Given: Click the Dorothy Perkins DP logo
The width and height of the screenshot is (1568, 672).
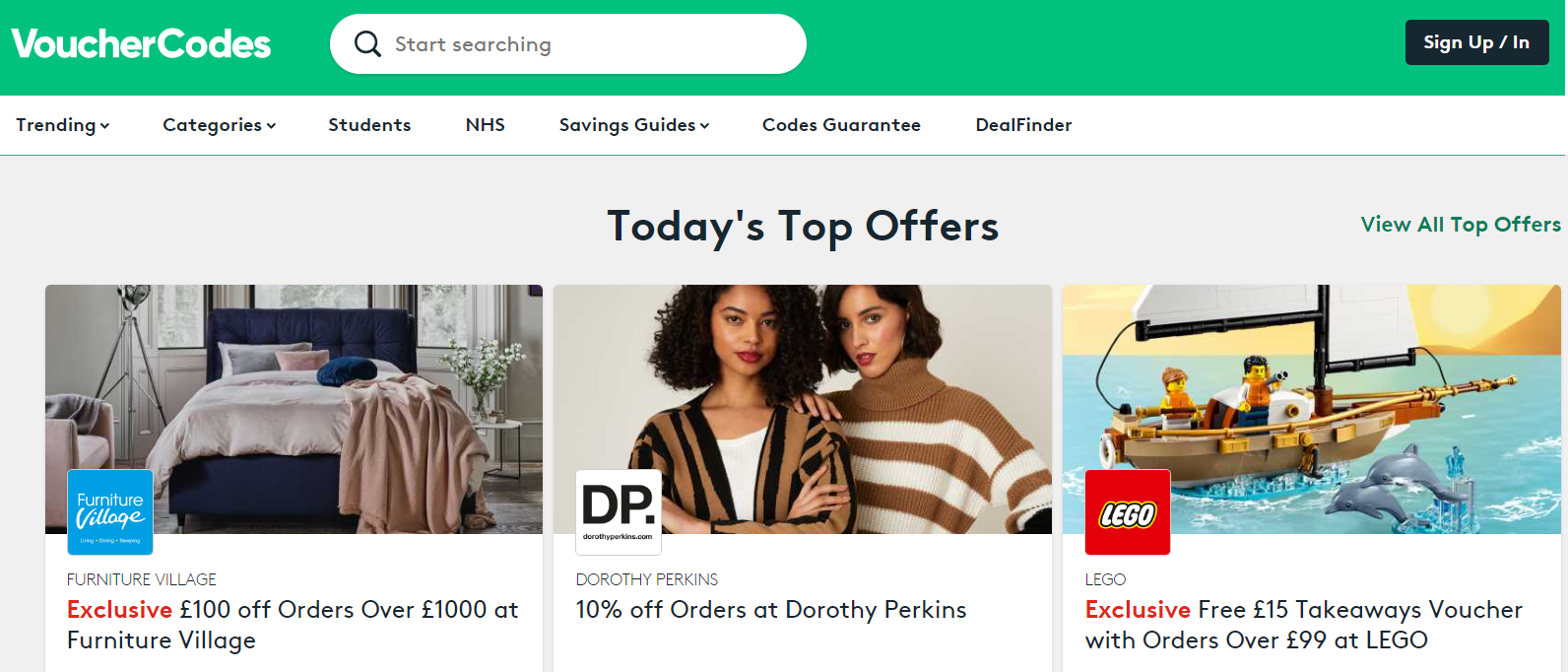Looking at the screenshot, I should (x=619, y=511).
